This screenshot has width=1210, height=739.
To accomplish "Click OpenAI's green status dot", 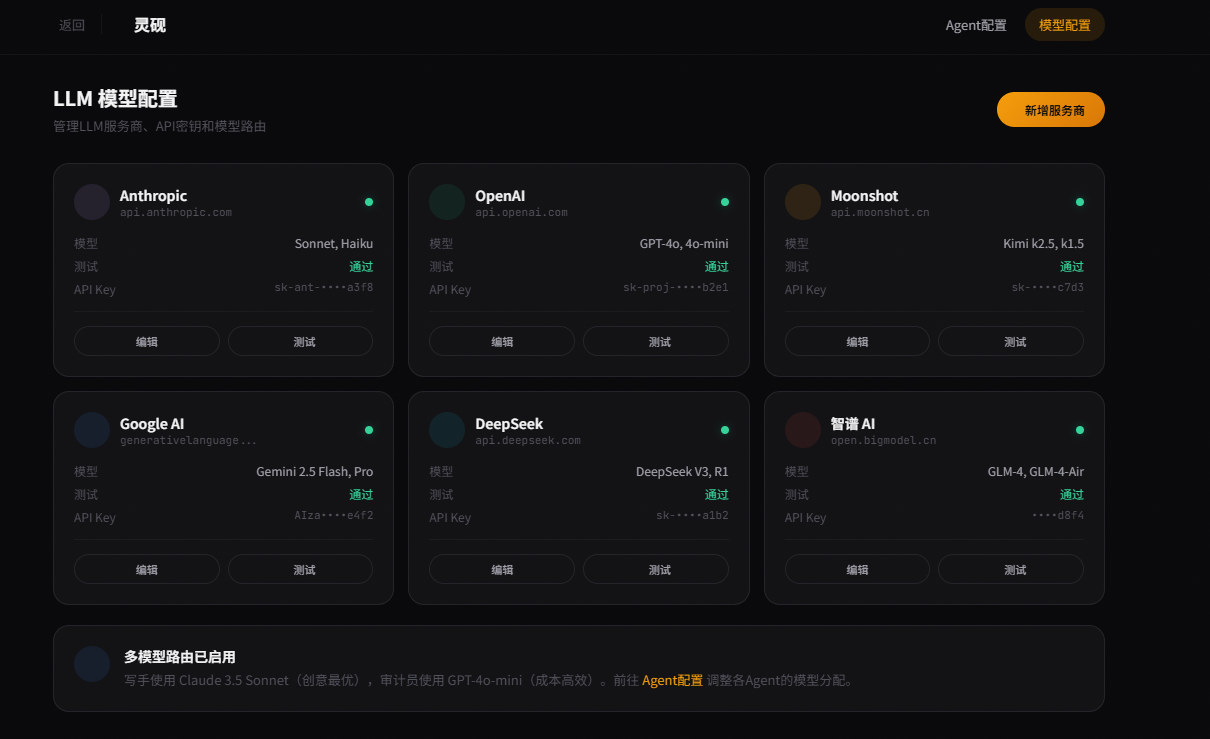I will (x=725, y=202).
